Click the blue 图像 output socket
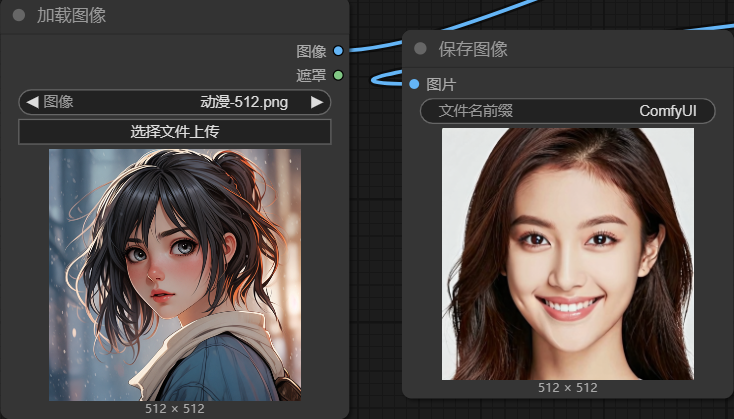The image size is (734, 419). pos(338,51)
